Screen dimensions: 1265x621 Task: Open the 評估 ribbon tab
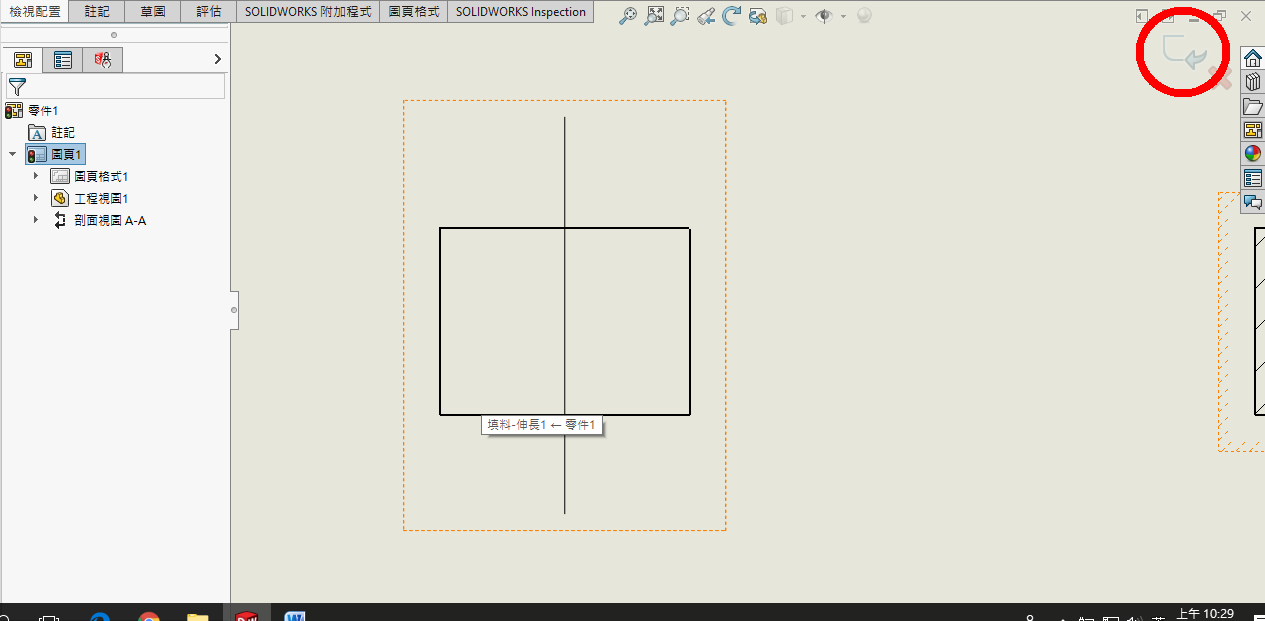(x=208, y=12)
